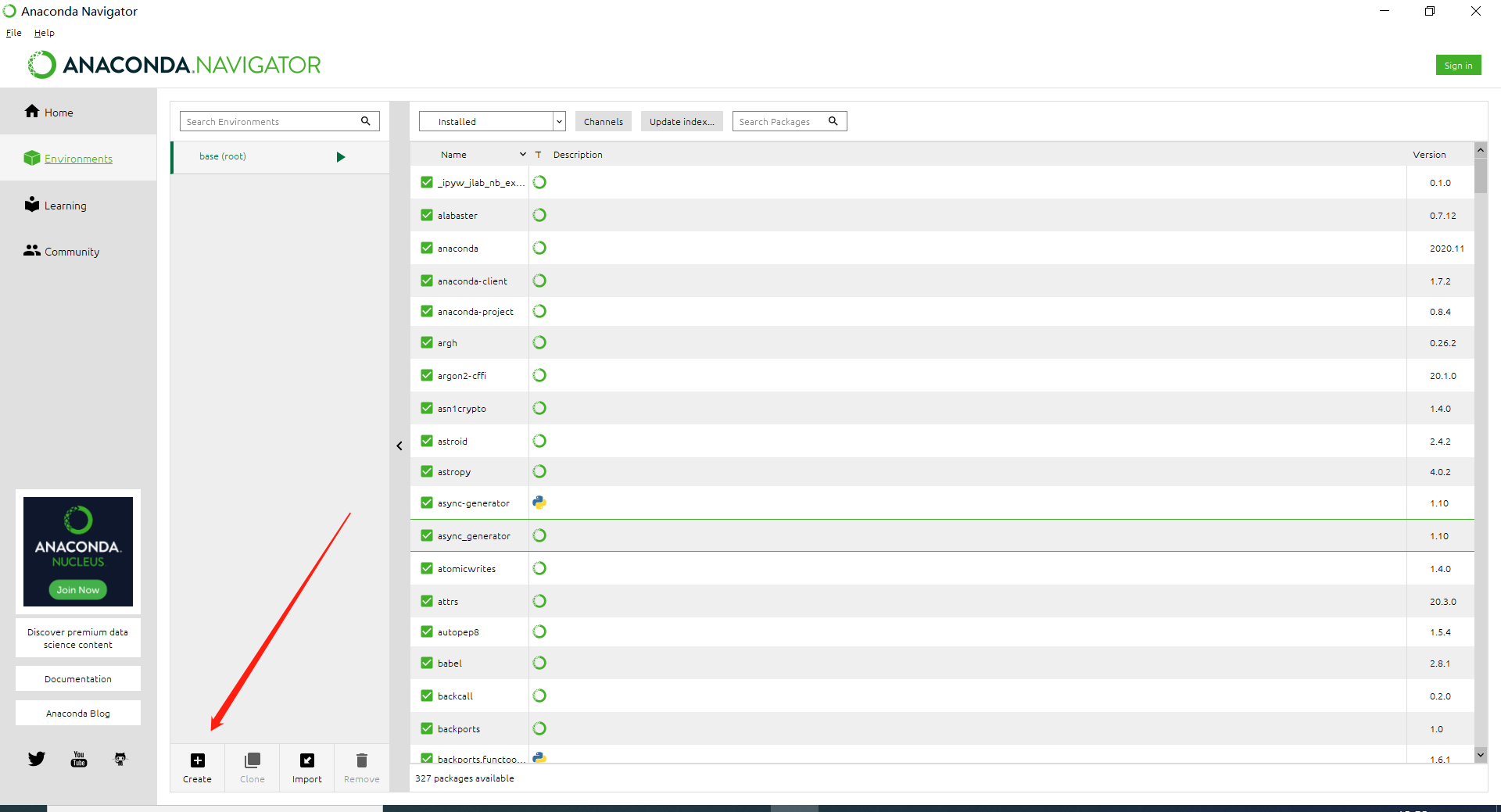Click the package list vertical scrollbar thumb
This screenshot has height=812, width=1501.
point(1481,176)
